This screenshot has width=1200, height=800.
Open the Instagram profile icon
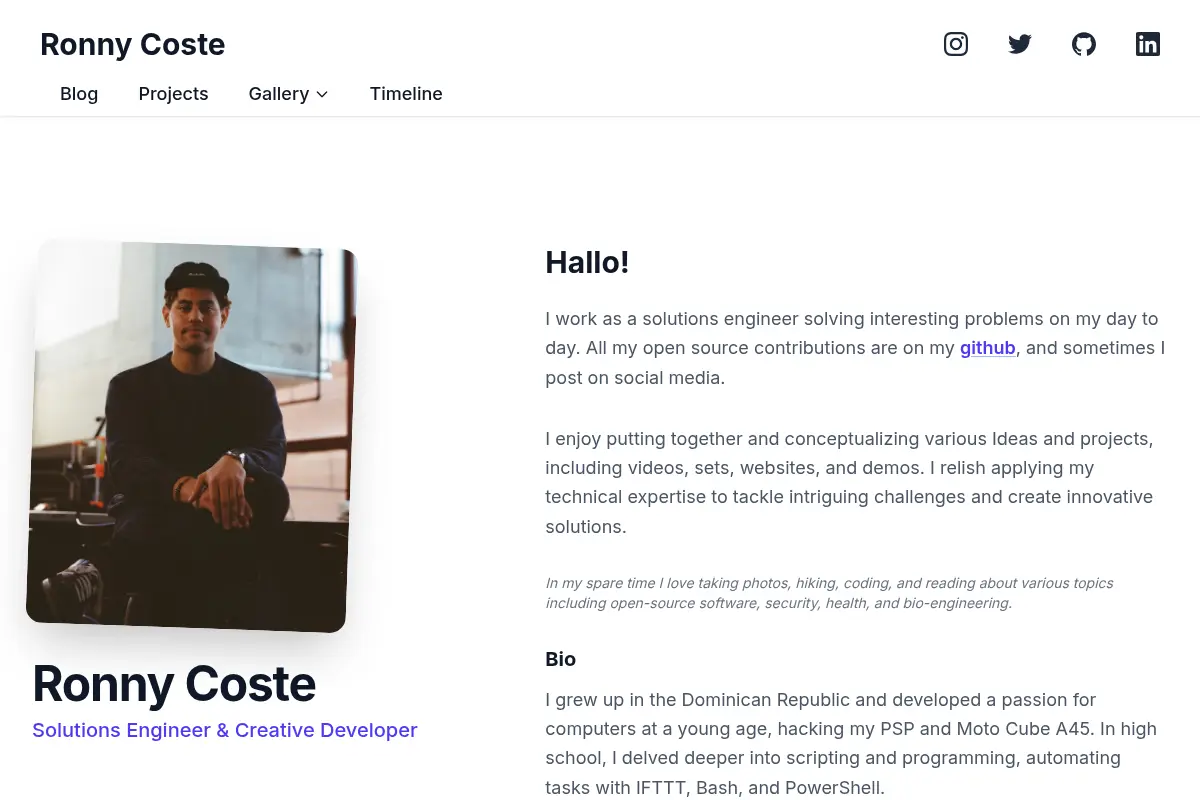coord(956,44)
